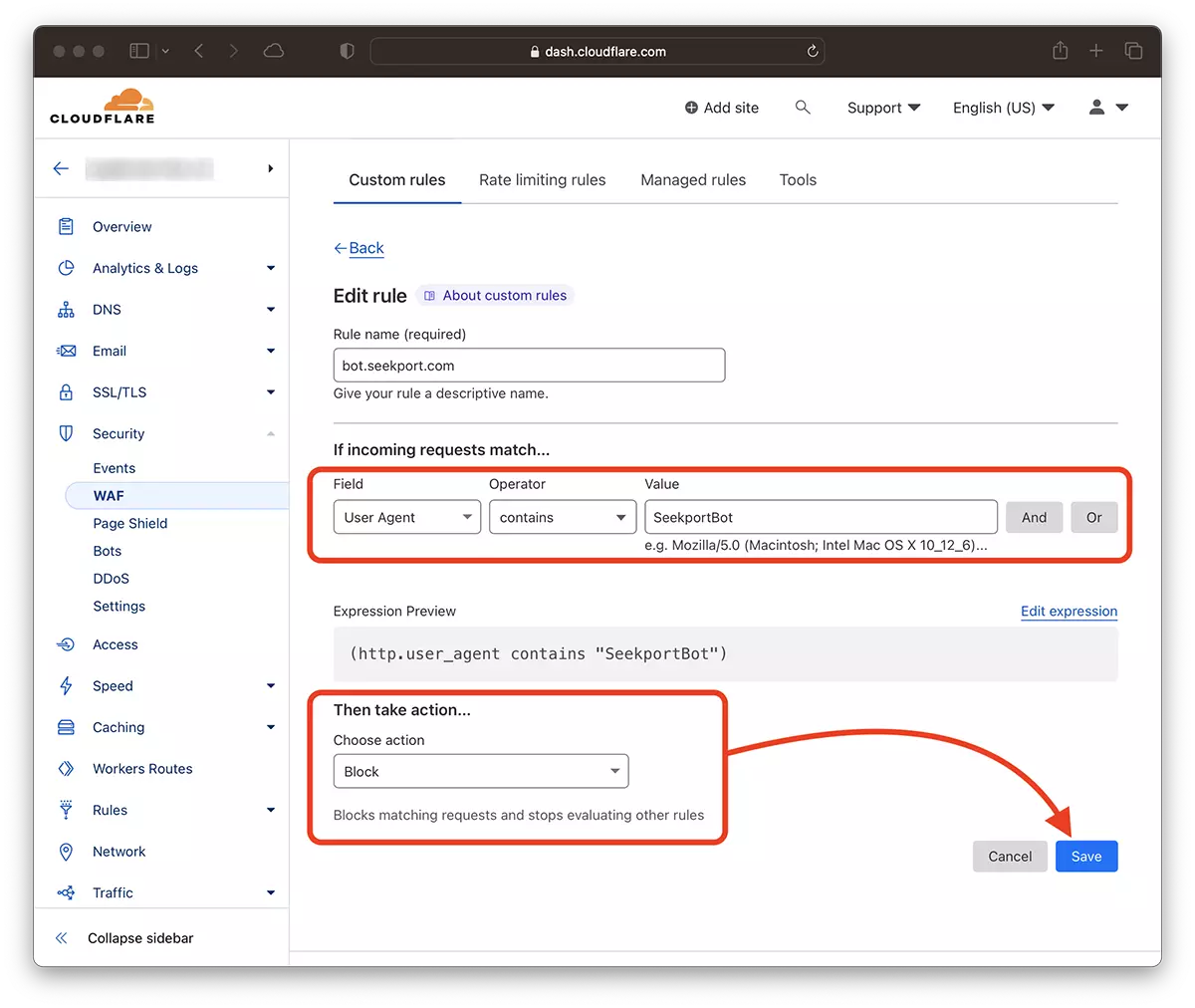Click the DNS network icon
Image resolution: width=1195 pixels, height=1008 pixels.
(x=66, y=310)
